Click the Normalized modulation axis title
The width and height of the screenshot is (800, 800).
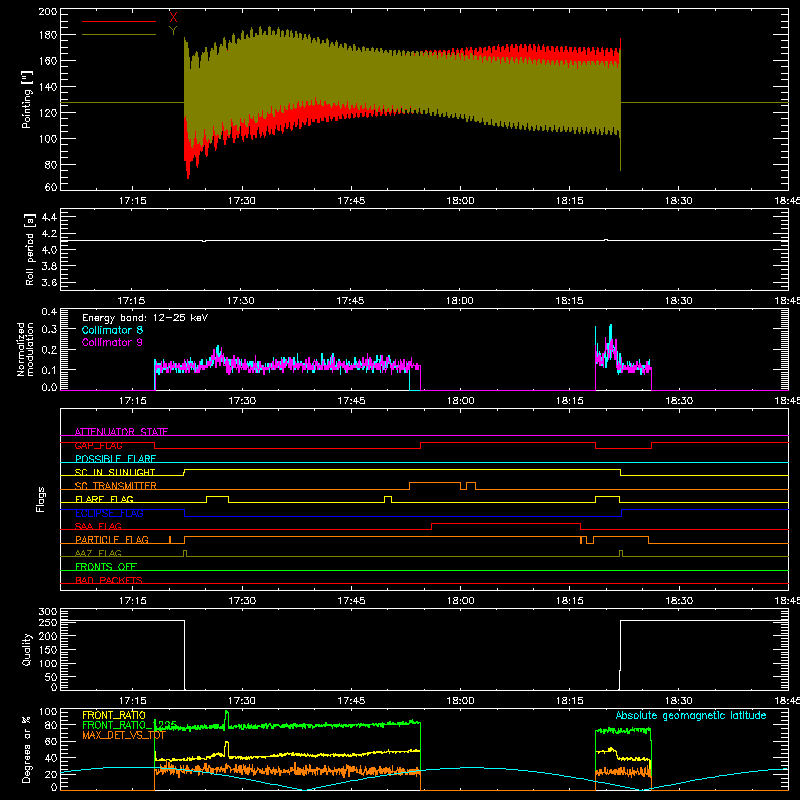click(25, 349)
